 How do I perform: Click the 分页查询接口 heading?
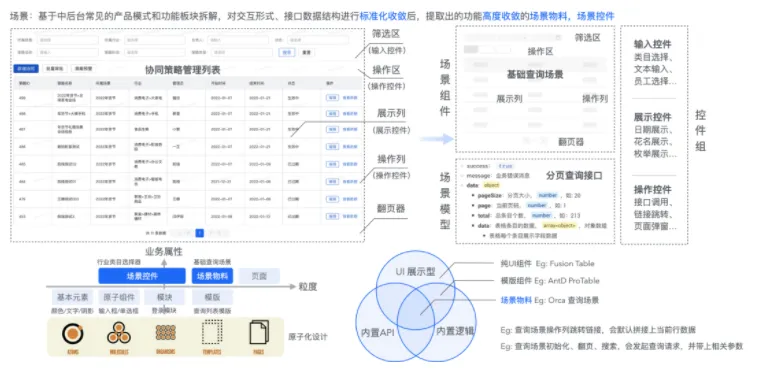tap(574, 175)
